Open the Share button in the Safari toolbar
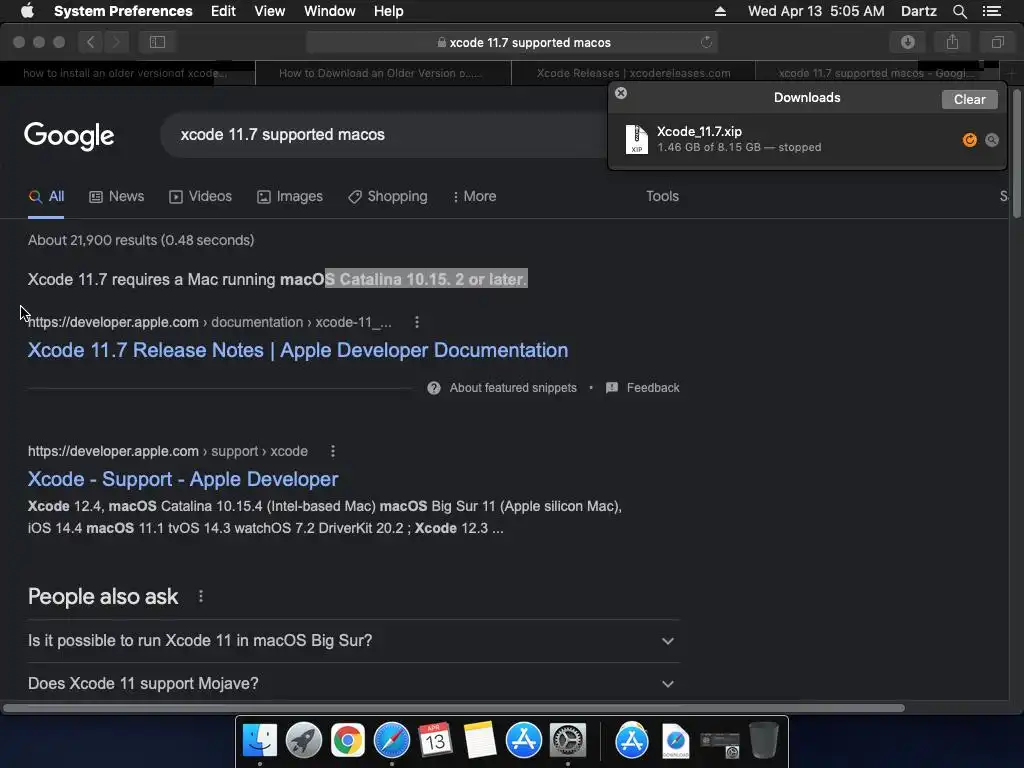The width and height of the screenshot is (1024, 768). [952, 42]
